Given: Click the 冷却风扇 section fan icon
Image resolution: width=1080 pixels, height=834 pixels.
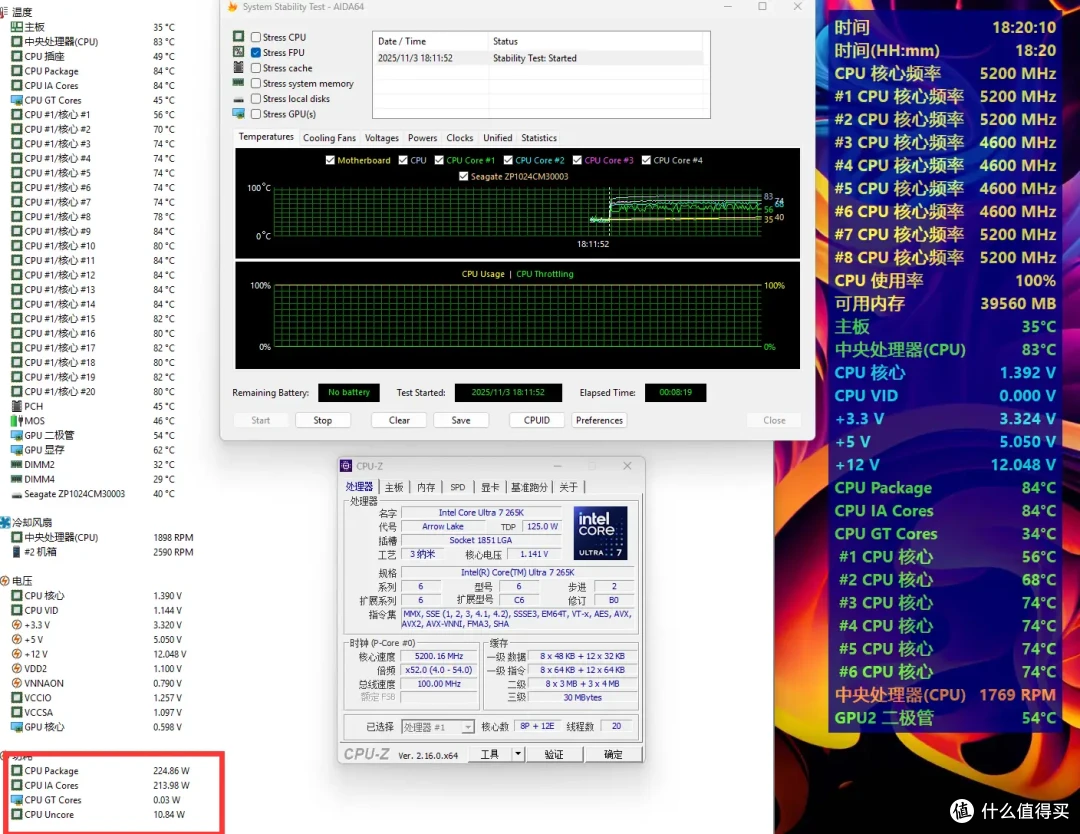Looking at the screenshot, I should (x=6, y=523).
